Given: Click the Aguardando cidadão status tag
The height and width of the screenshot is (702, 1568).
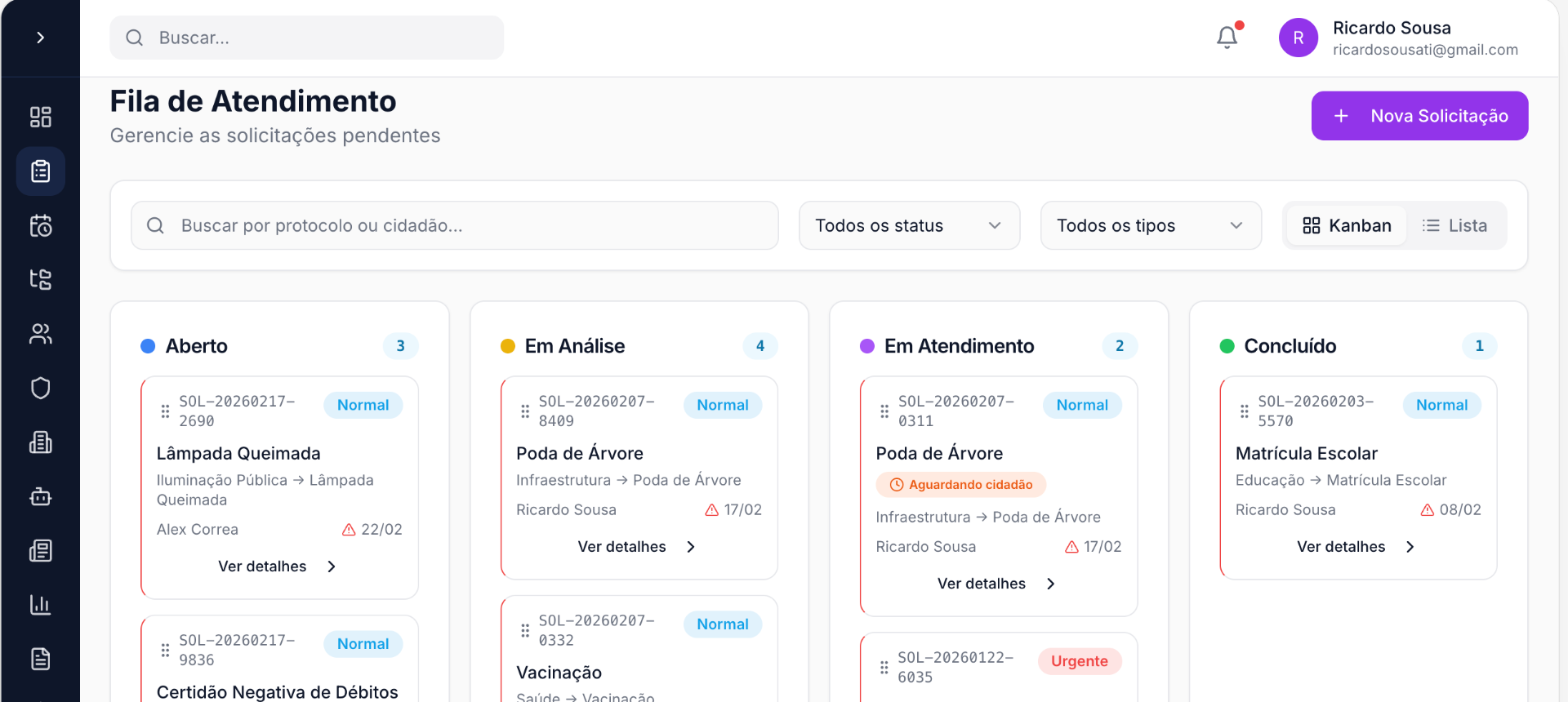Looking at the screenshot, I should [961, 485].
